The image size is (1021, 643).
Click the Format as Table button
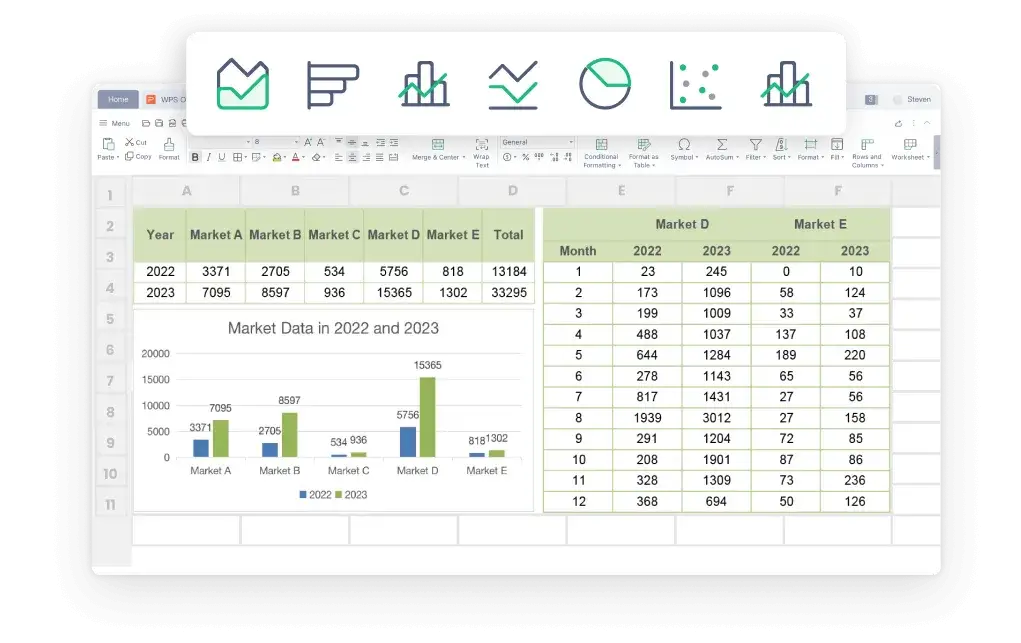(x=644, y=150)
